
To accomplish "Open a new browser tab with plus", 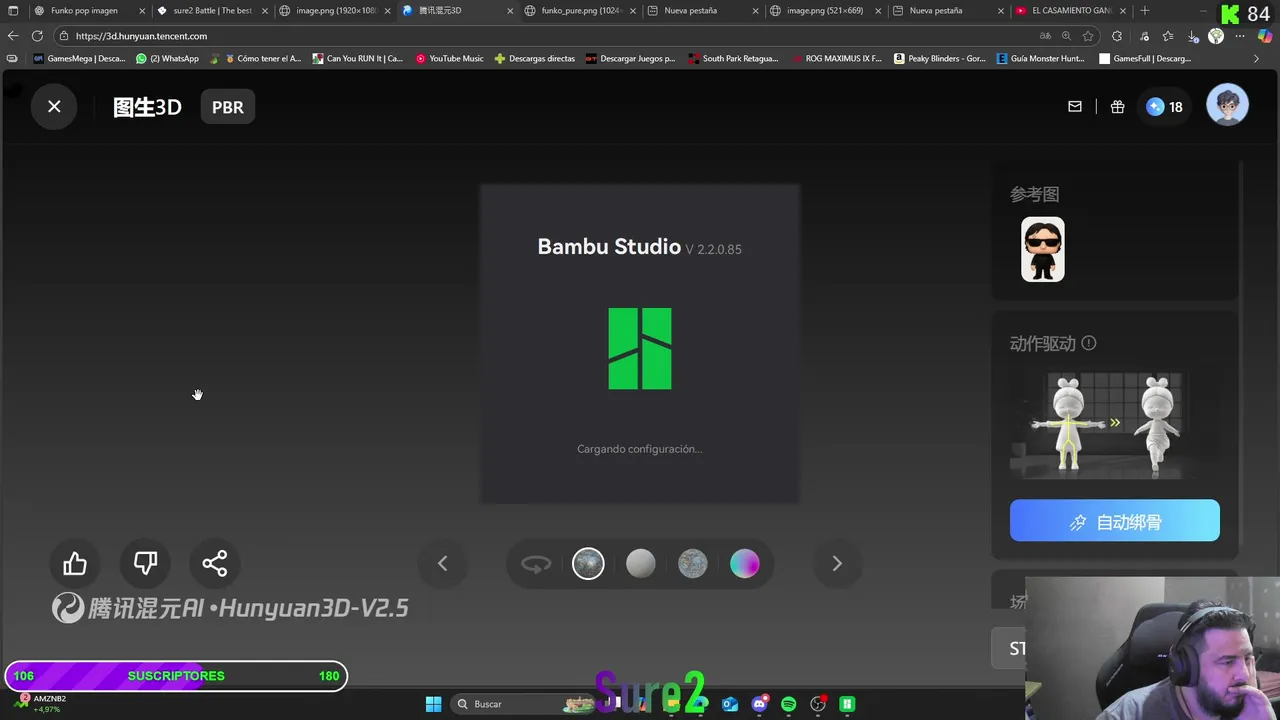I will point(1145,11).
